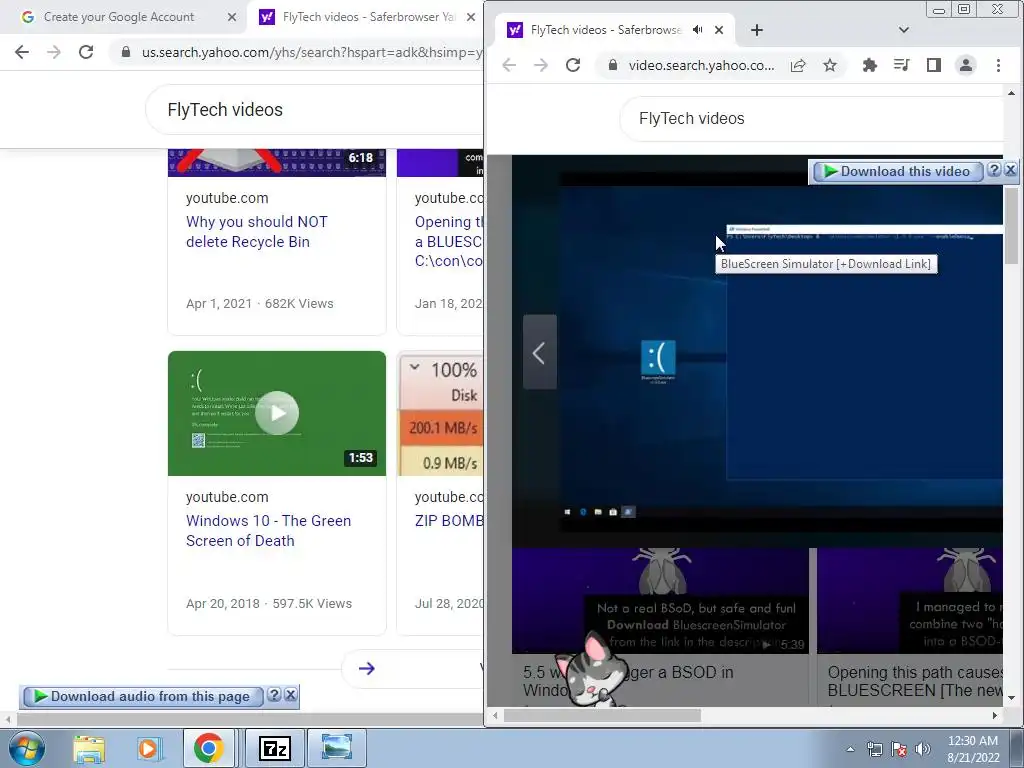This screenshot has height=768, width=1024.
Task: Open Windows Start menu
Action: point(27,748)
